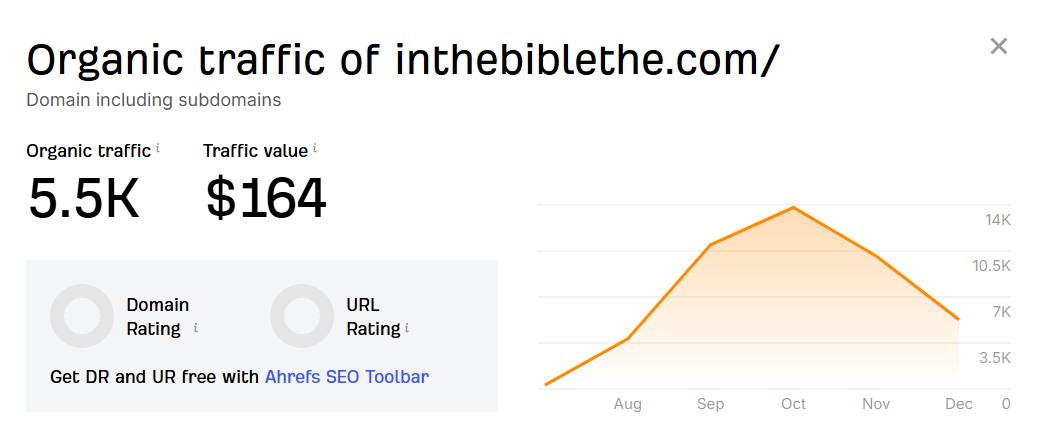
Task: Click info icon next to URL Rating
Action: coord(408,328)
